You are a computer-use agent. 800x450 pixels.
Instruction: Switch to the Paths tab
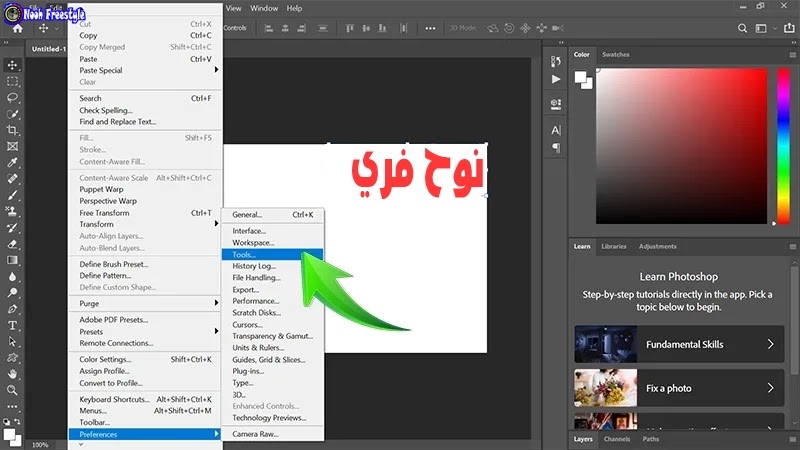coord(651,439)
